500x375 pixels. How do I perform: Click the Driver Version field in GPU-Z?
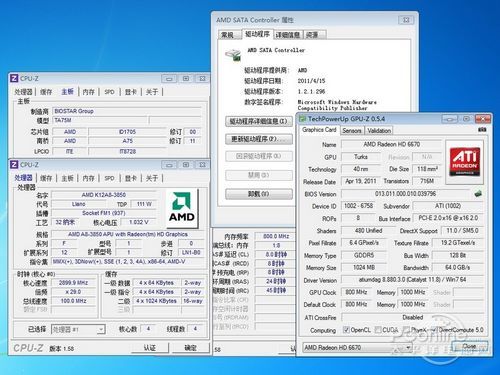click(x=412, y=280)
